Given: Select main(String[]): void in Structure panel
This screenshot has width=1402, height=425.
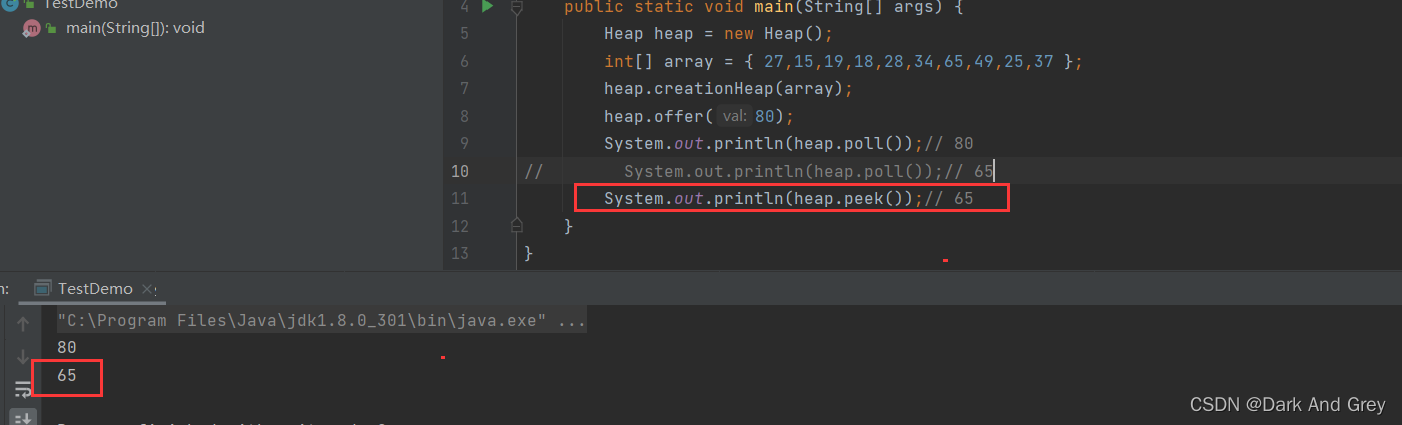Looking at the screenshot, I should [x=135, y=28].
